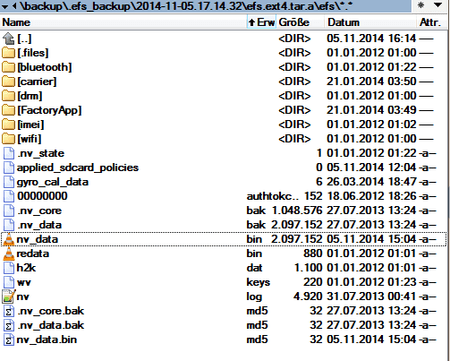Open the drive dropdown arrow at path start
The width and height of the screenshot is (450, 361).
click(x=5, y=6)
